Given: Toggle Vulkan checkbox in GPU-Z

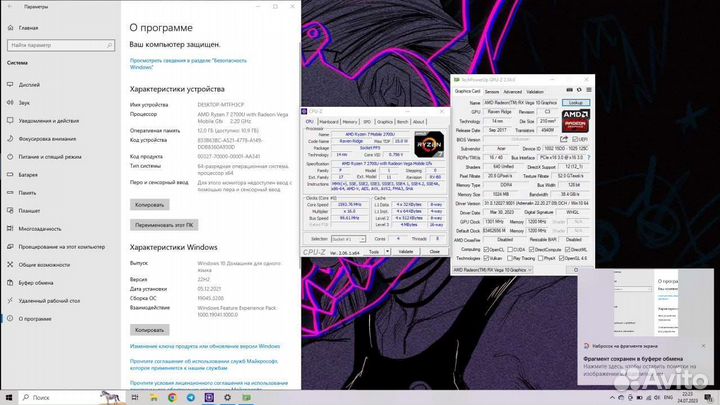Looking at the screenshot, I should click(x=486, y=259).
